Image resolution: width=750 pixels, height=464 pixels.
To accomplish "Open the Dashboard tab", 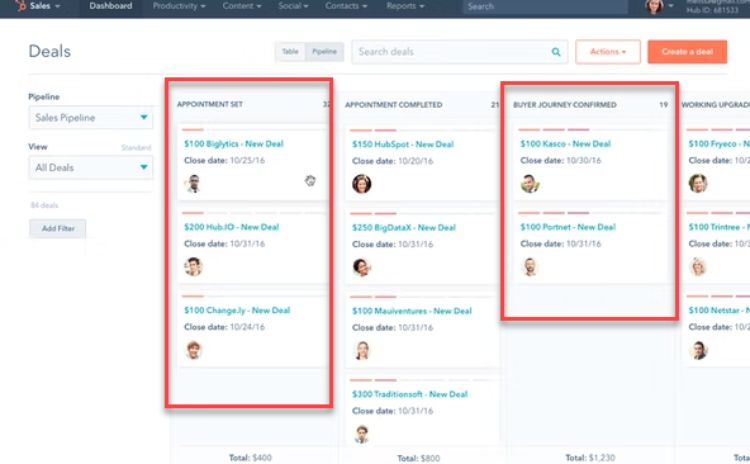I will click(x=110, y=7).
